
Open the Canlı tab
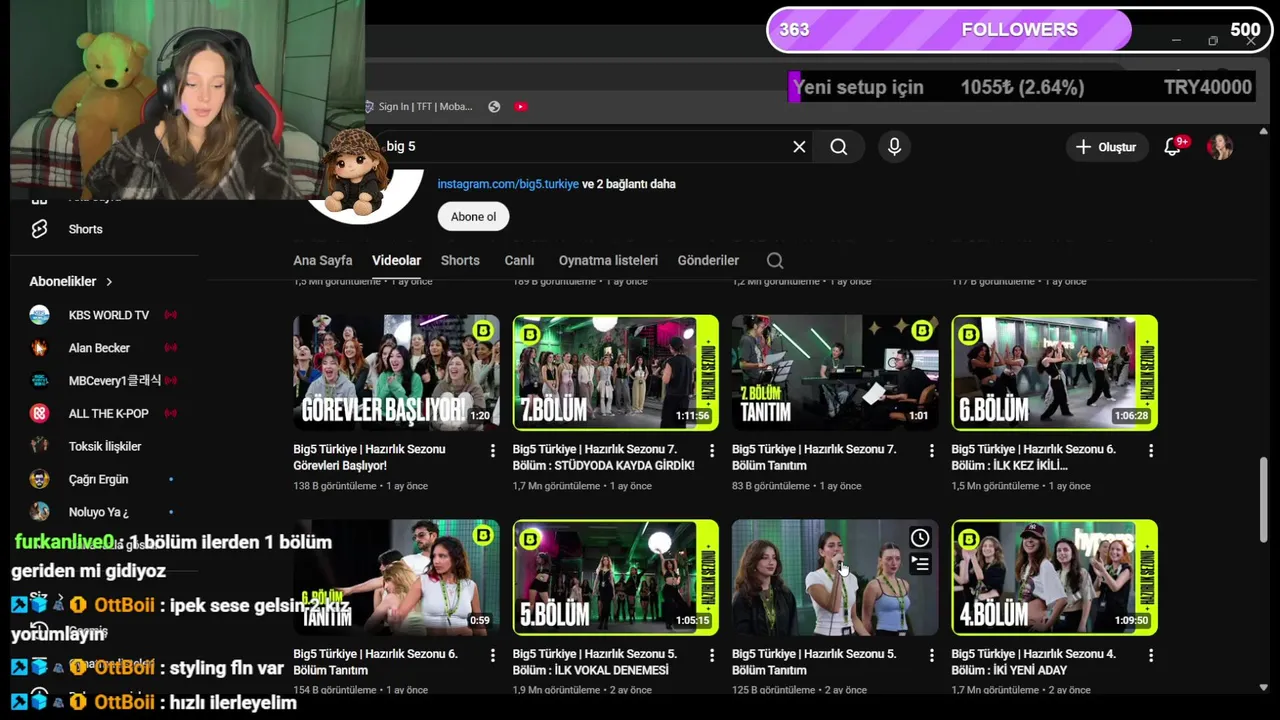tap(519, 260)
